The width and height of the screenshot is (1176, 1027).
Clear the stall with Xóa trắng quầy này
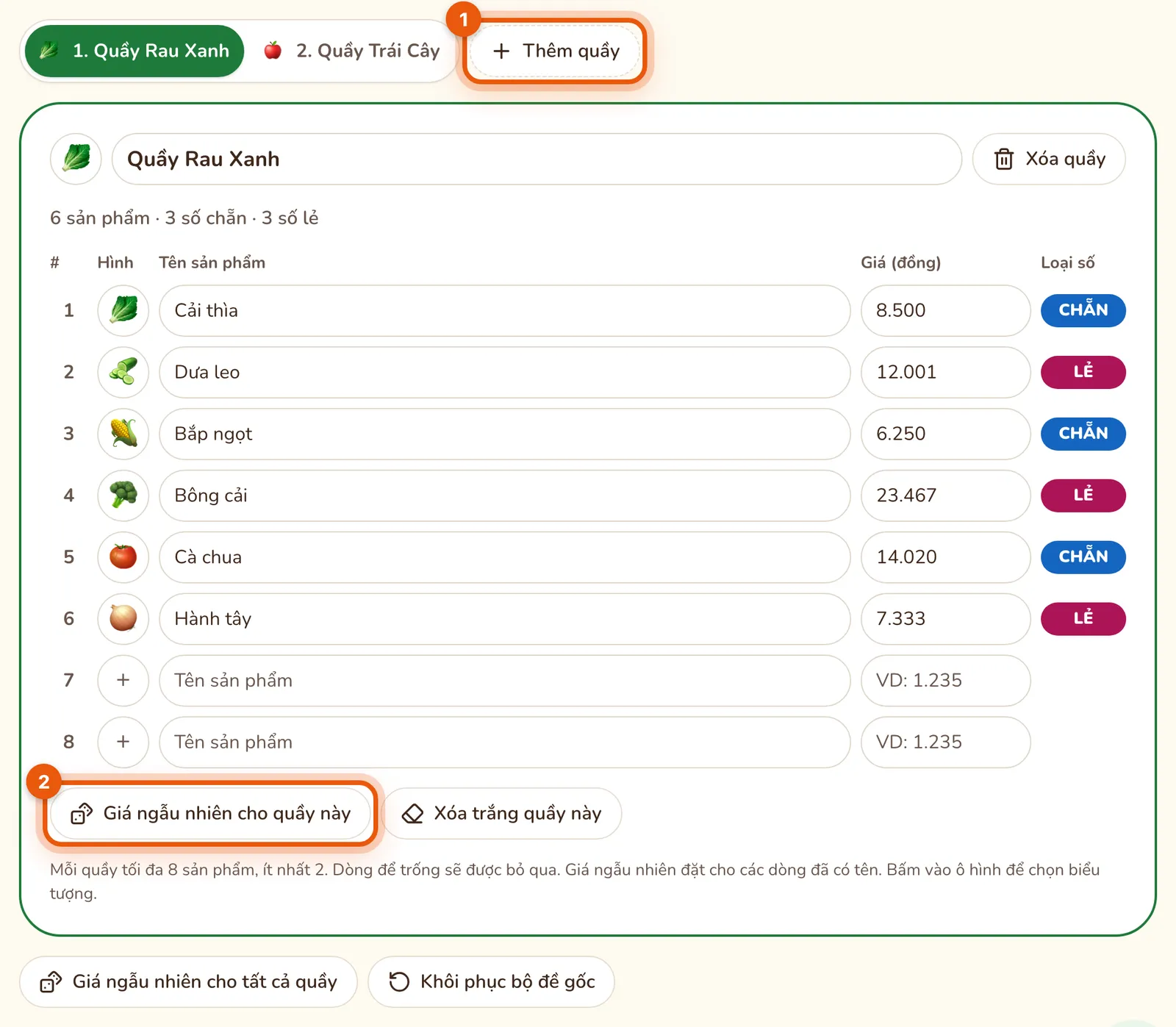coord(502,814)
